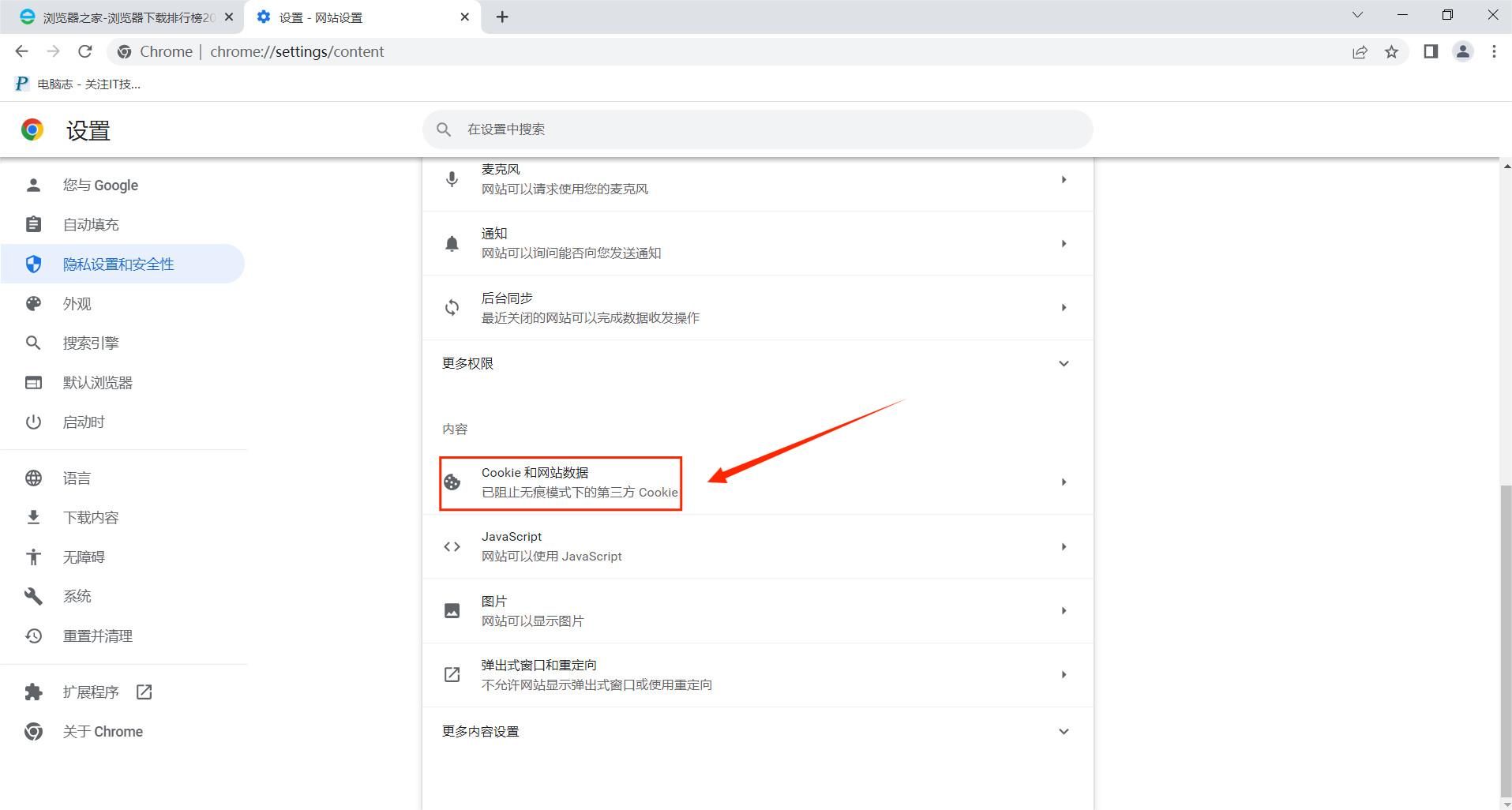This screenshot has height=810, width=1512.
Task: Open Chrome three-dot menu
Action: coord(1494,52)
